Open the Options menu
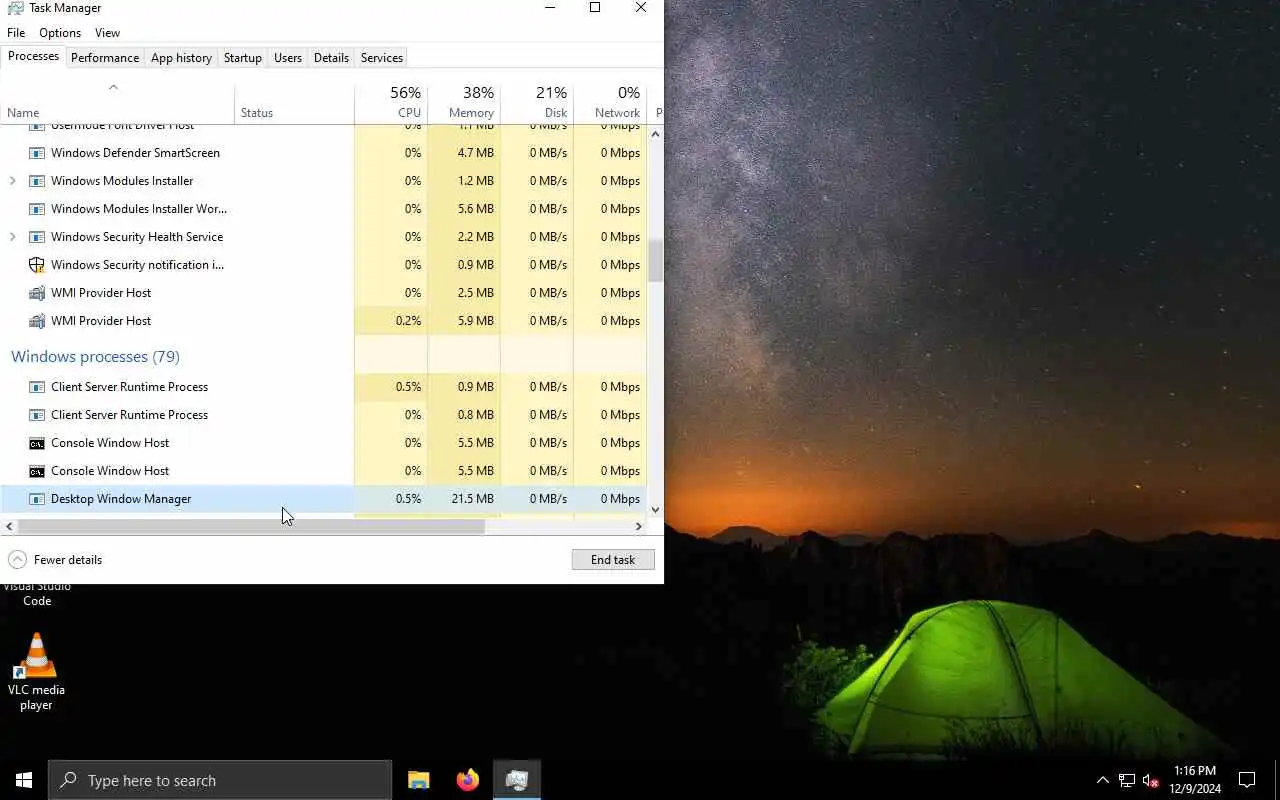Viewport: 1280px width, 800px height. (x=60, y=33)
